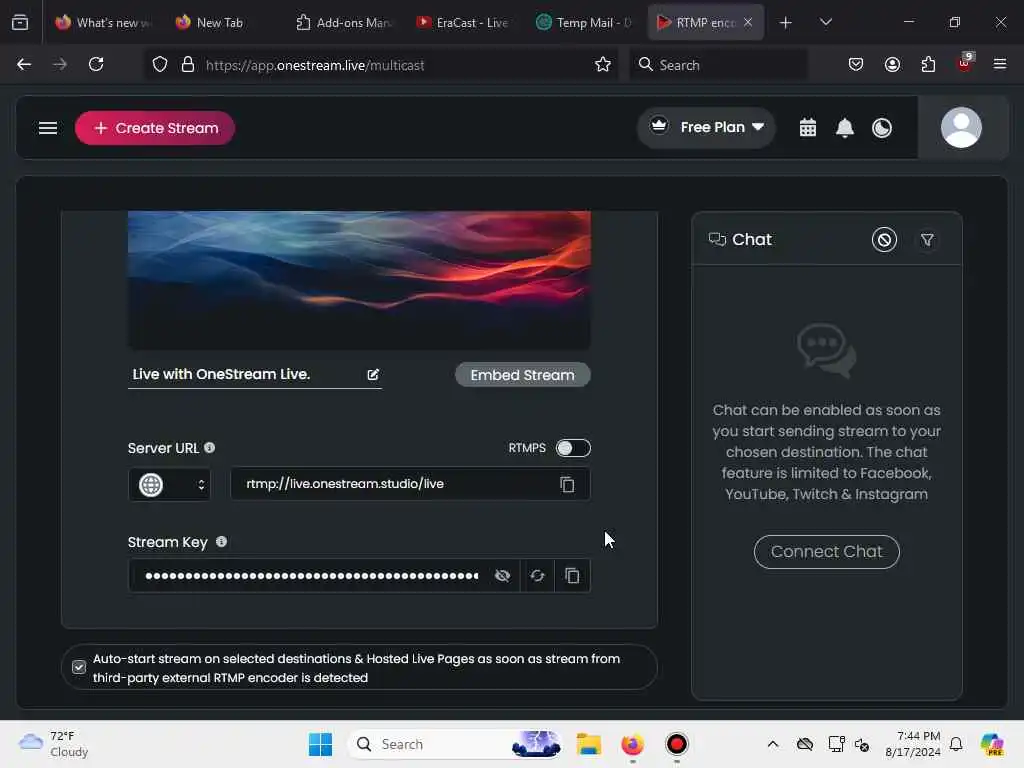This screenshot has width=1024, height=768.
Task: Switch to the Temp Mail tab
Action: [583, 23]
